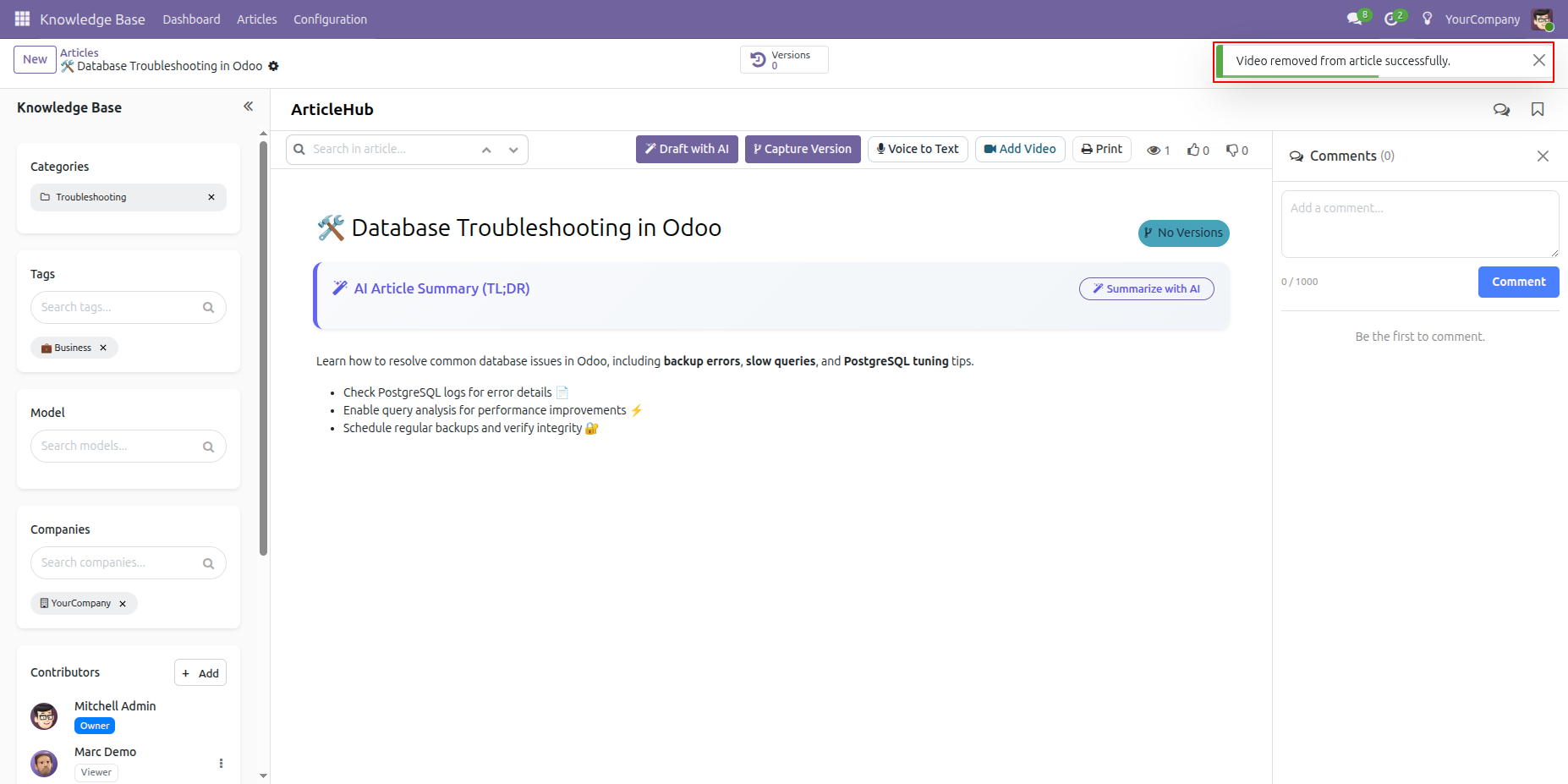This screenshot has height=784, width=1568.
Task: Click Marc Demo contributor avatar
Action: (x=44, y=763)
